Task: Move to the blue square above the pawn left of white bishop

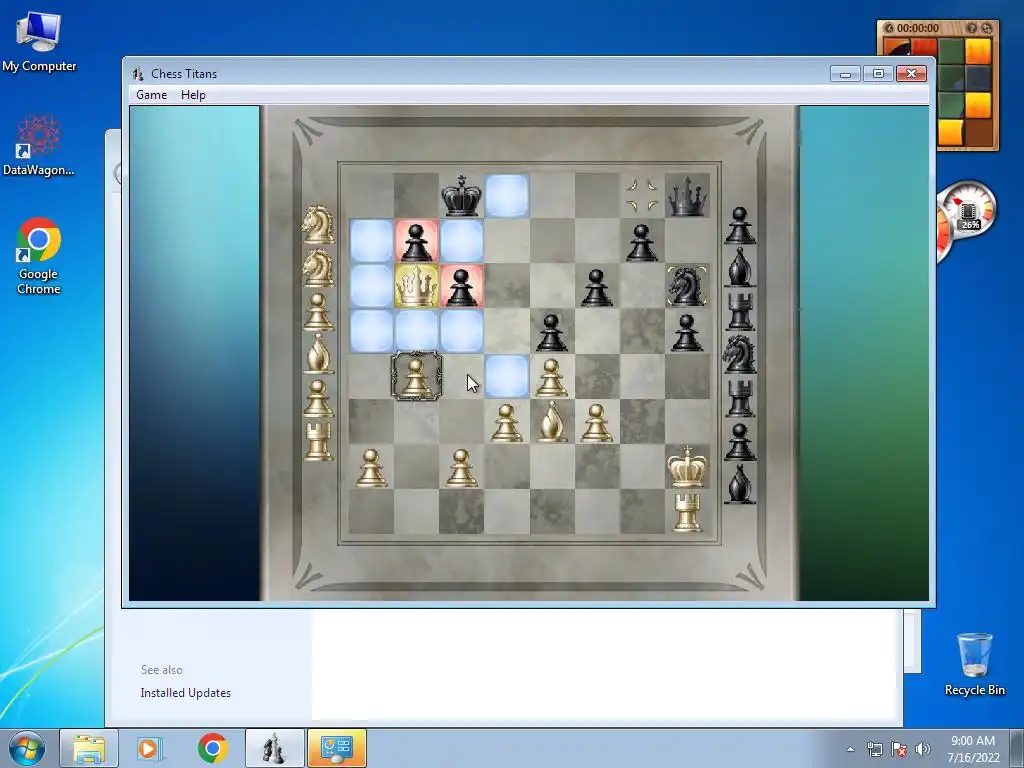Action: (506, 376)
